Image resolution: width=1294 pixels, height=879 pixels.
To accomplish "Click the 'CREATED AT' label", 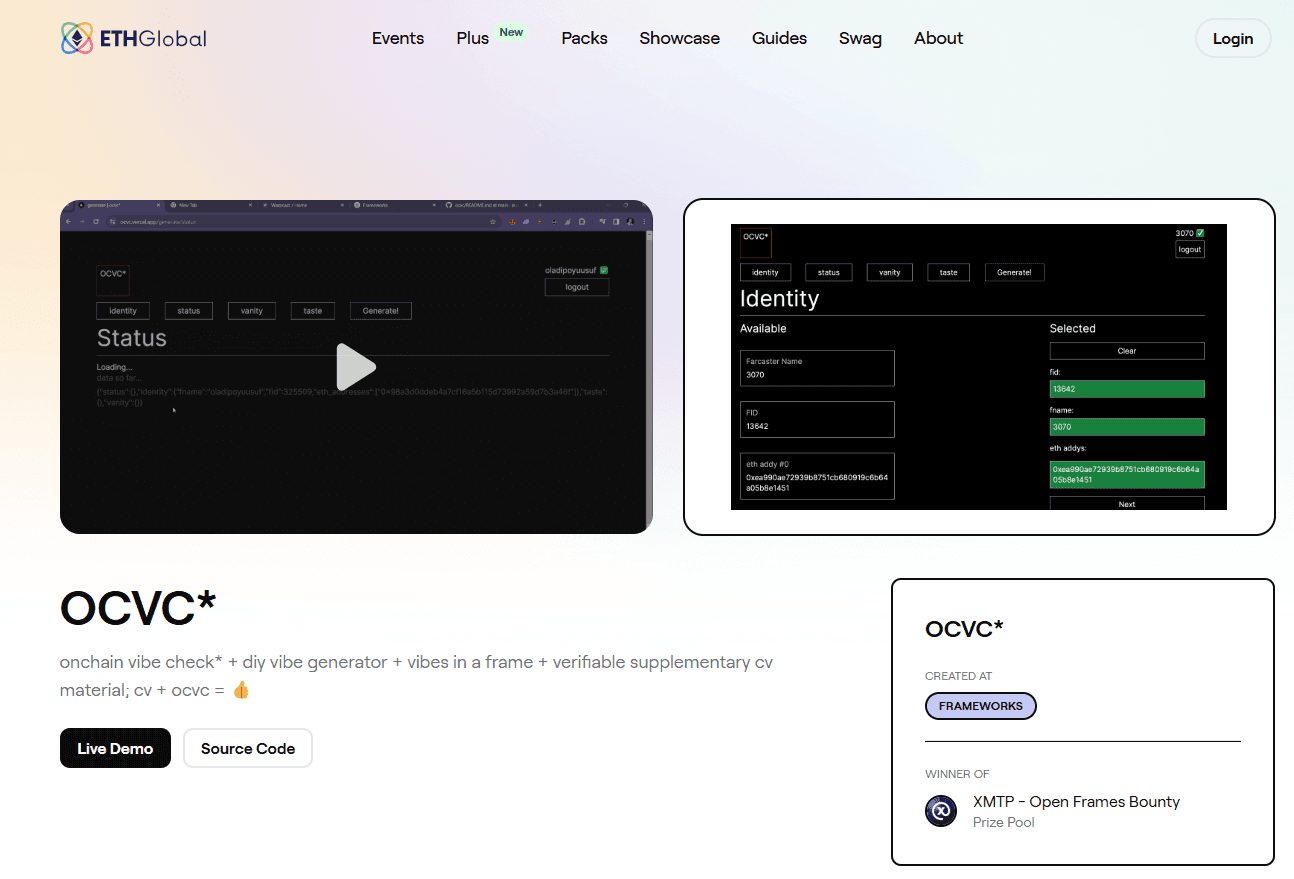I will (x=959, y=676).
